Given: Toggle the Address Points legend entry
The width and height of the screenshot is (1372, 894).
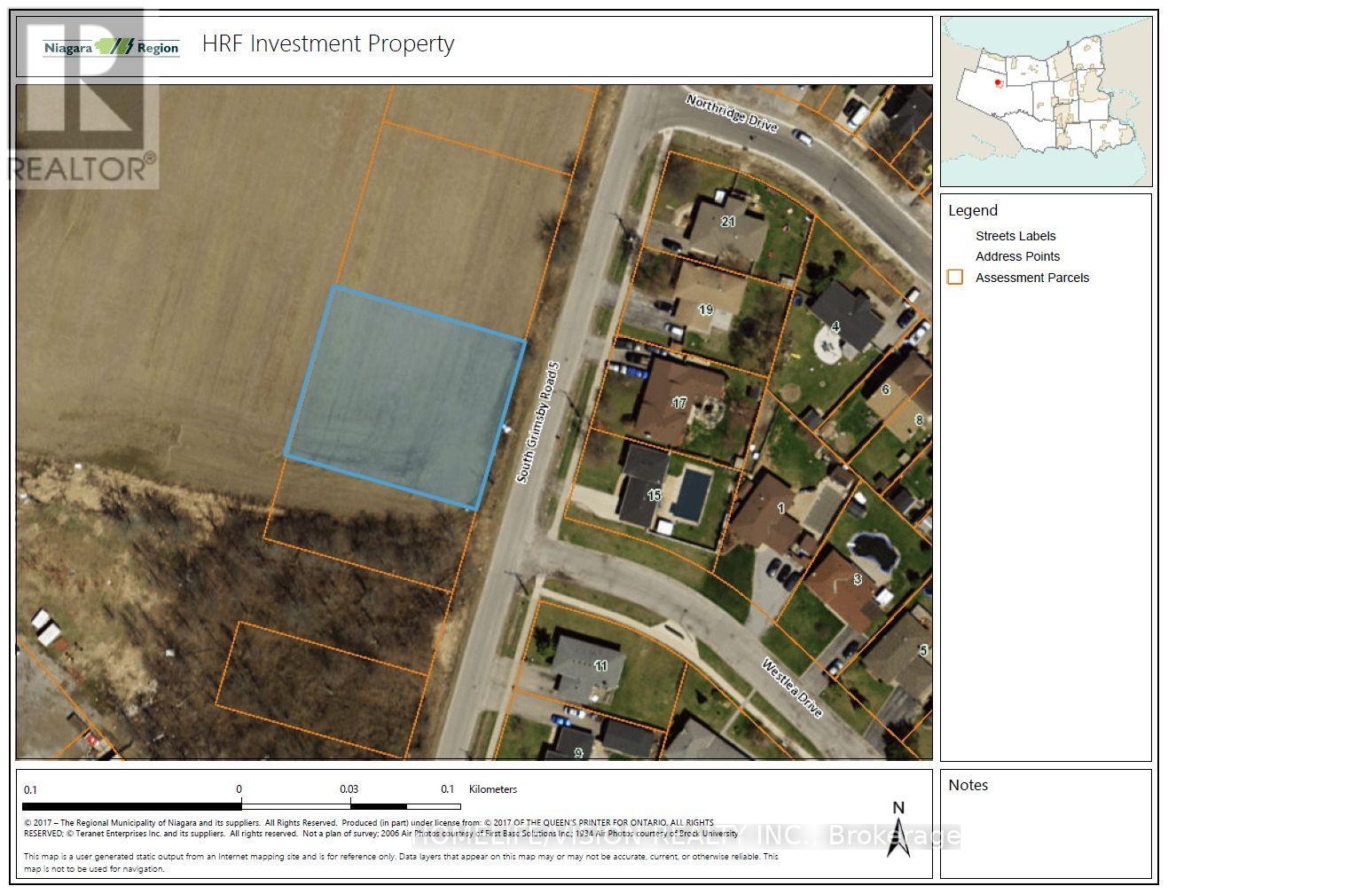Looking at the screenshot, I should click(x=1016, y=256).
